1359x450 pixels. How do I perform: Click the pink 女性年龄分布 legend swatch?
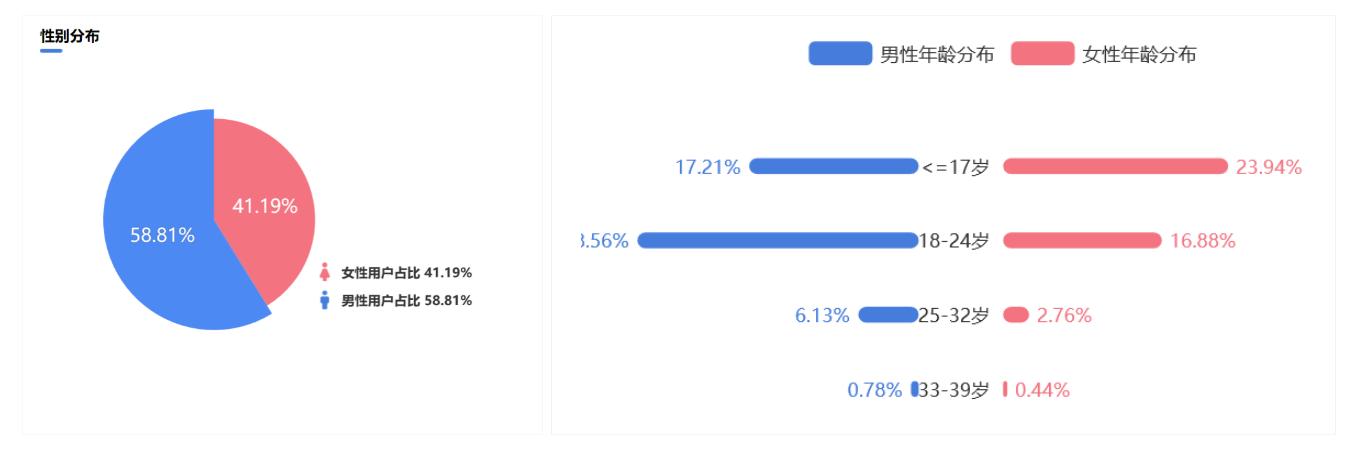coord(1042,54)
